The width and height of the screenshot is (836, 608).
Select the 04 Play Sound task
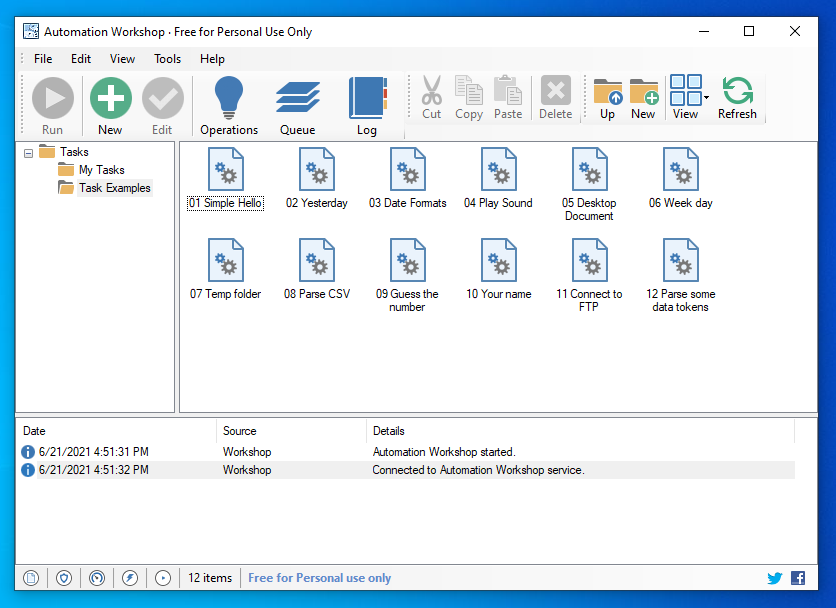[499, 179]
